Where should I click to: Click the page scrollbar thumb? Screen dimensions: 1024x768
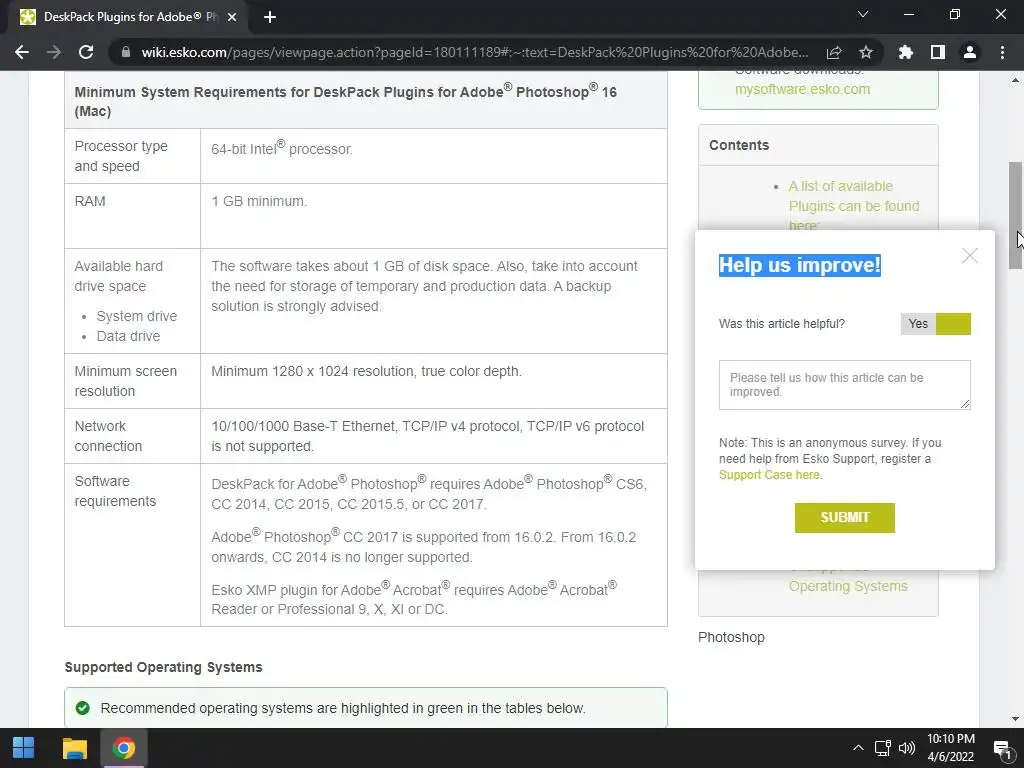(1015, 215)
